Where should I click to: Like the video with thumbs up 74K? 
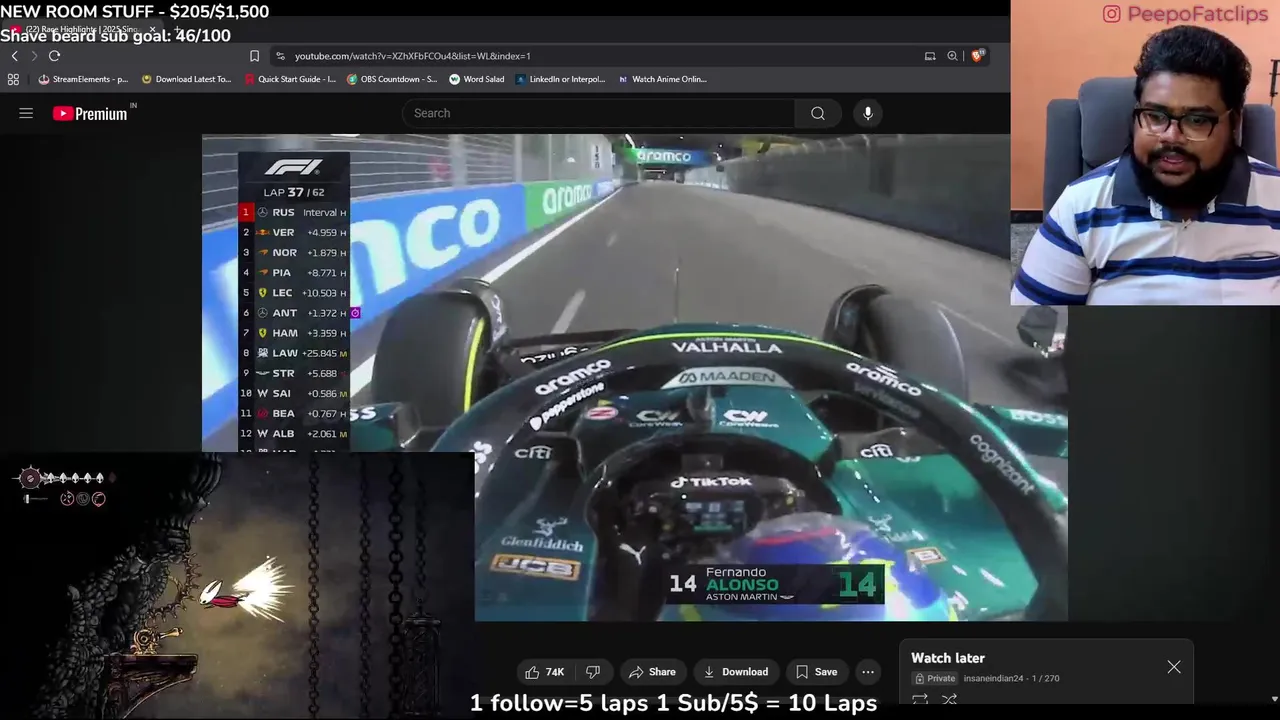click(544, 672)
